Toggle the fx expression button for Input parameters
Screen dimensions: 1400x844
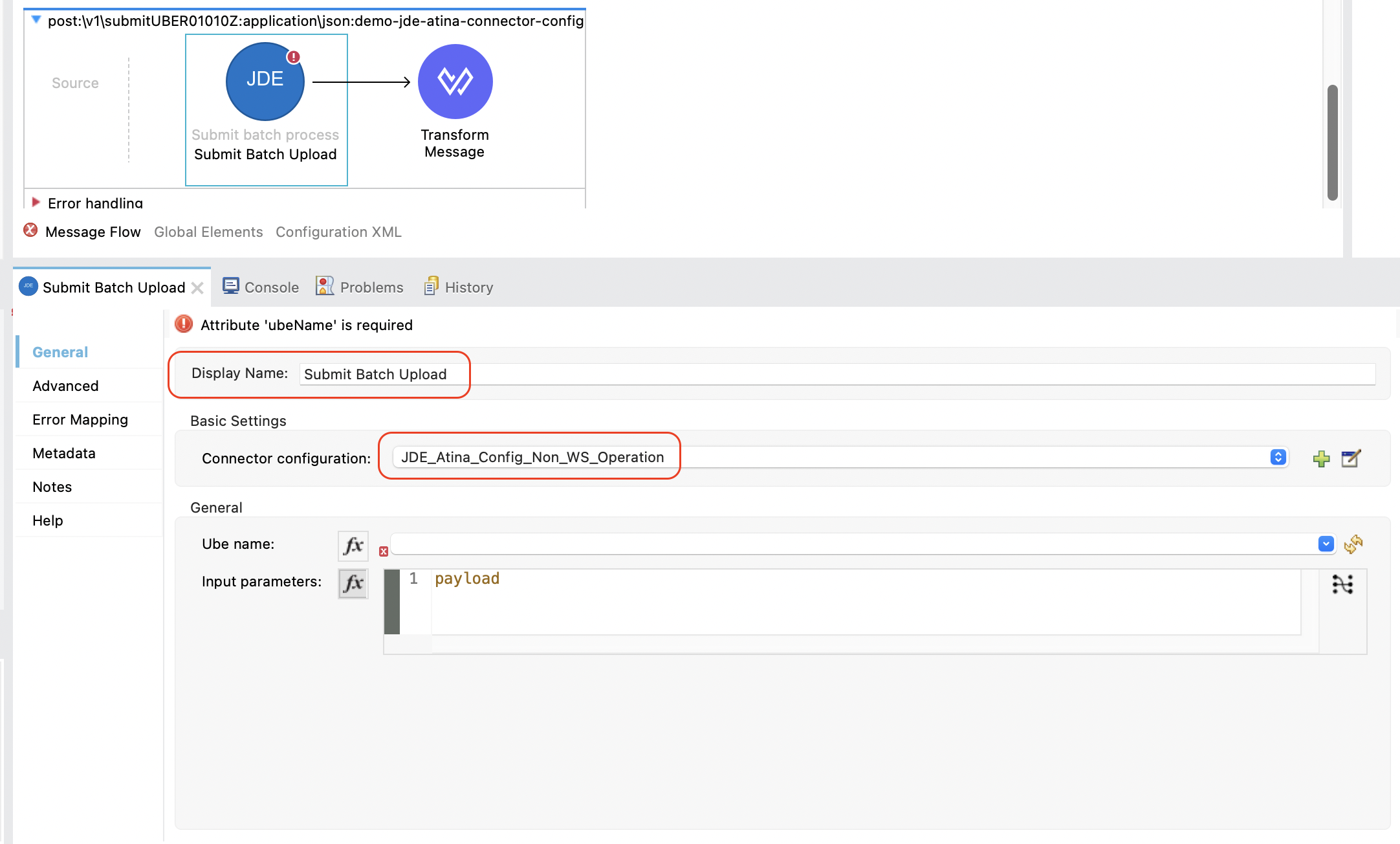353,583
